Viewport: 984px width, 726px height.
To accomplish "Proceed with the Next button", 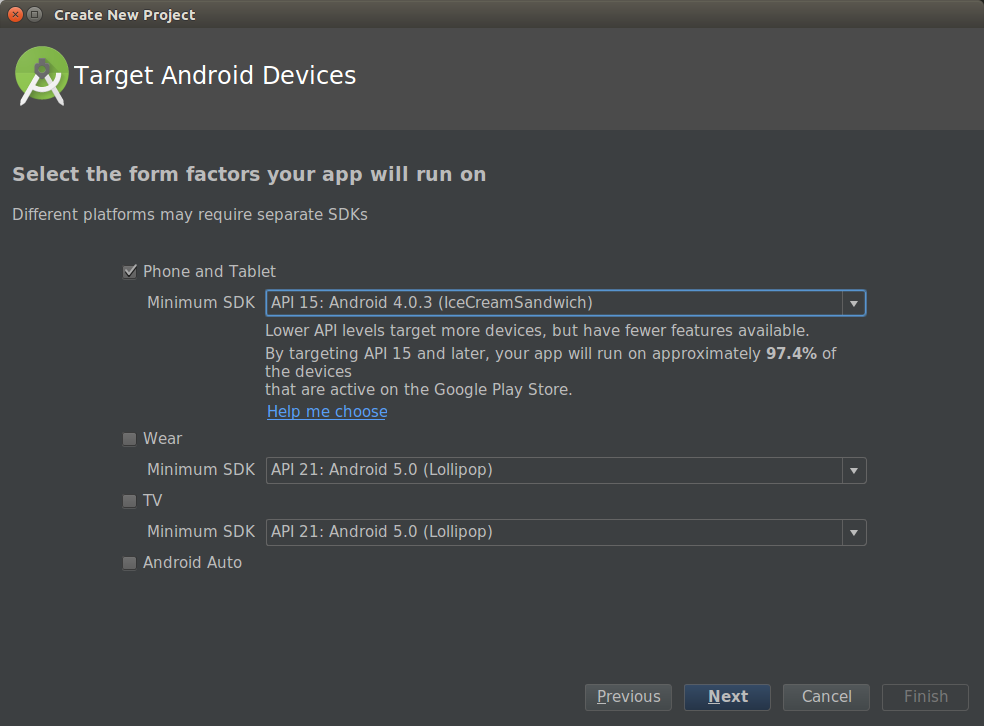I will [727, 697].
